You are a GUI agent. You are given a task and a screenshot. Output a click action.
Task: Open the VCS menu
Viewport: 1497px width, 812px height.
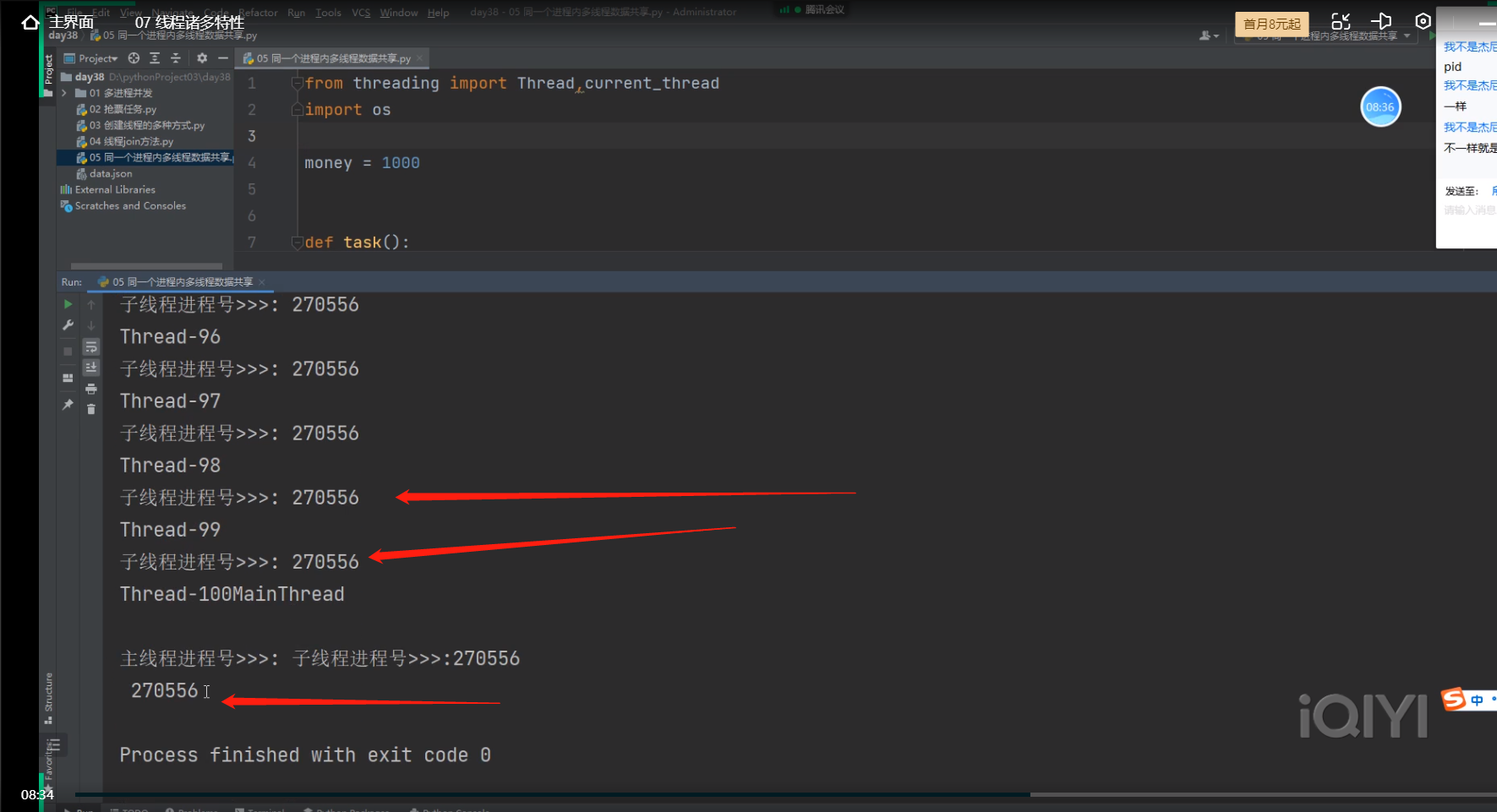point(361,13)
